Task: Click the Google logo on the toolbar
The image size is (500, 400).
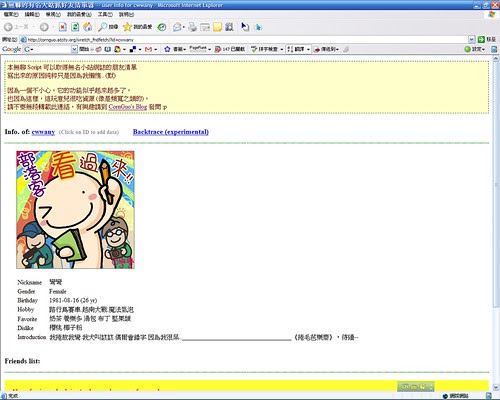Action: coord(12,49)
